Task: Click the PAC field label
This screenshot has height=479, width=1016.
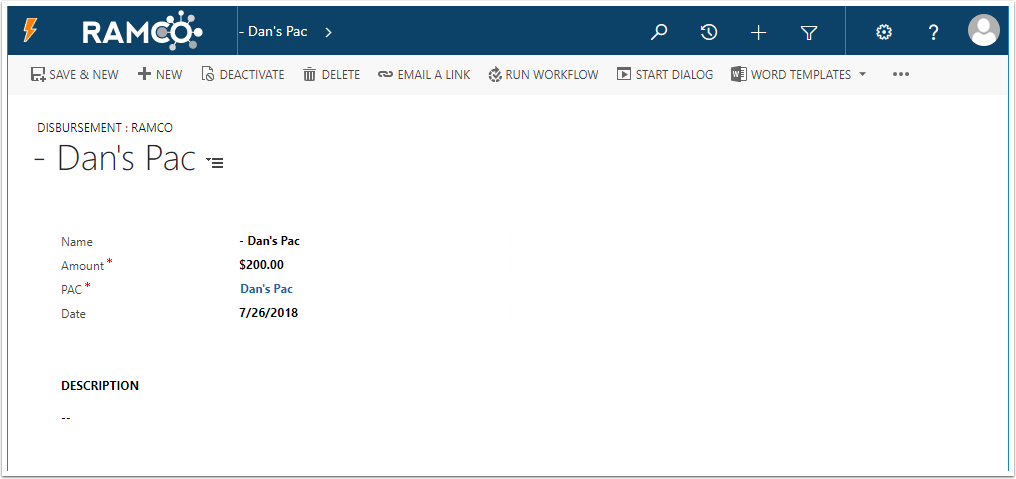Action: click(x=71, y=290)
